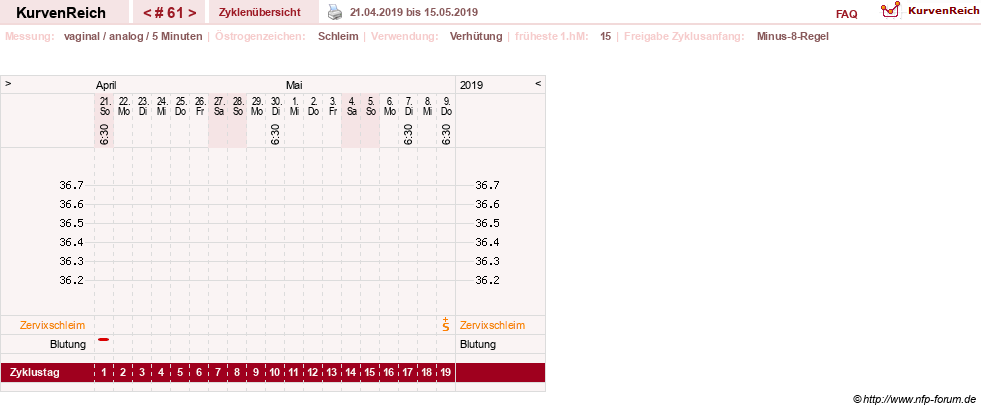The image size is (981, 411).
Task: Click the 'Mai' month header
Action: (294, 85)
